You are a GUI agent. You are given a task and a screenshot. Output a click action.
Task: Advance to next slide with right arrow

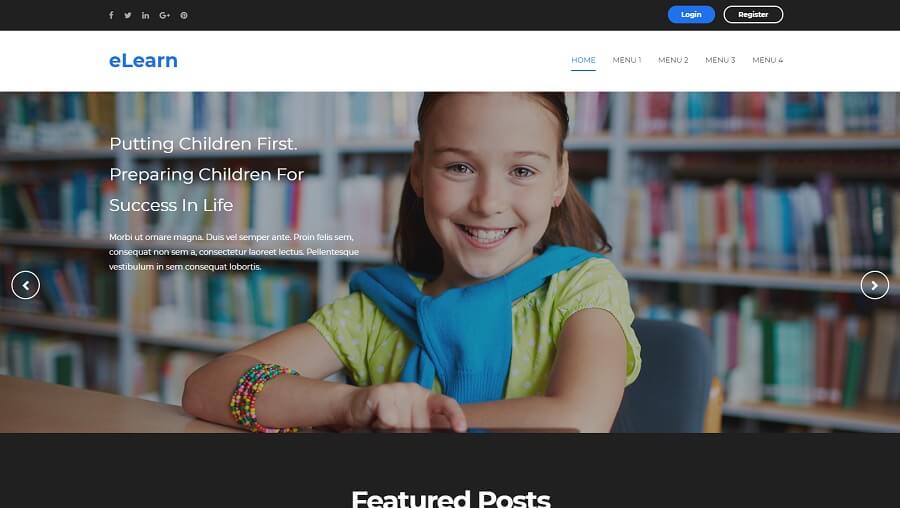point(875,285)
